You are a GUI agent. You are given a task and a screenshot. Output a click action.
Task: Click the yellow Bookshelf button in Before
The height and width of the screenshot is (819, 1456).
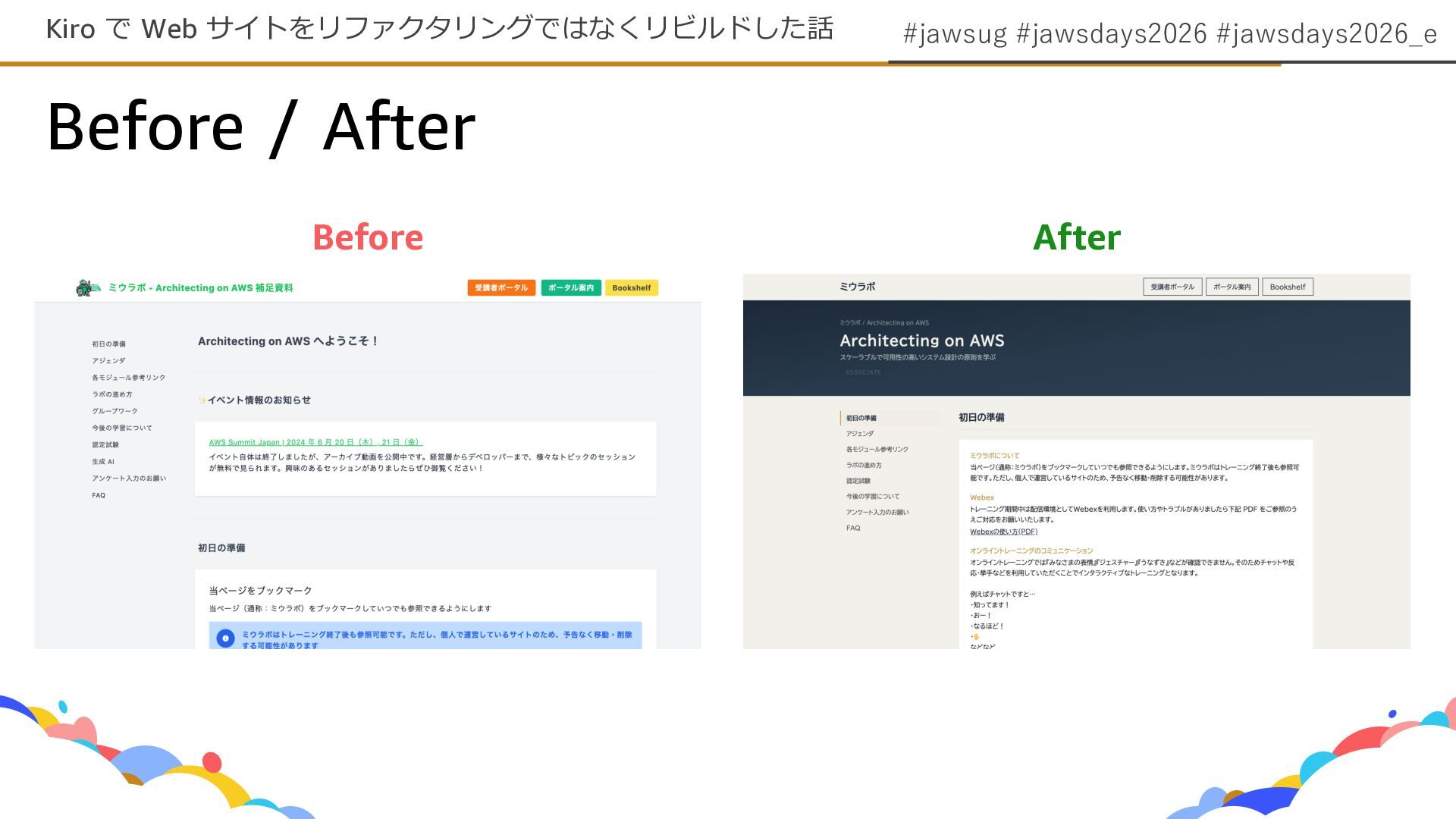(631, 288)
